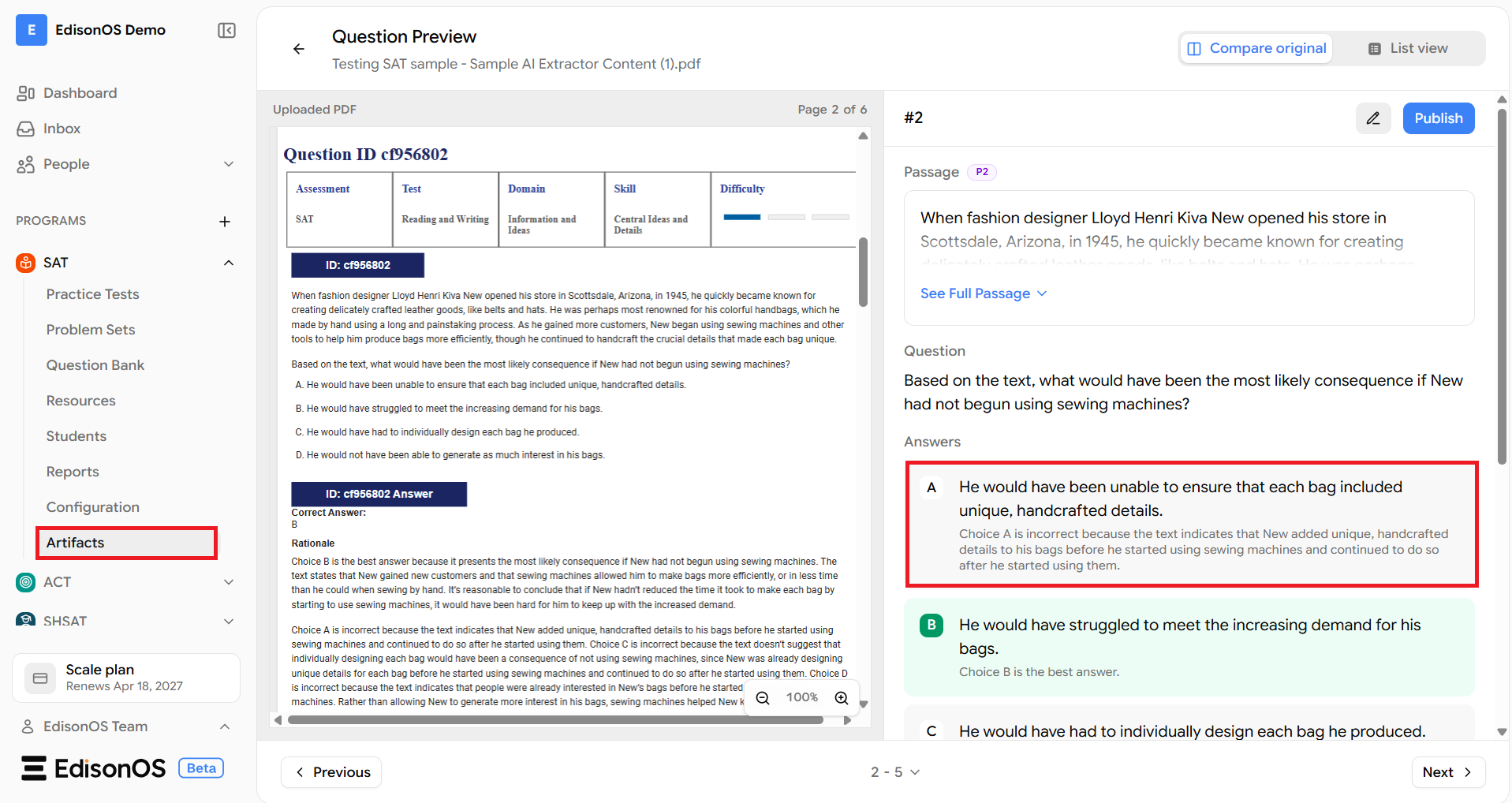Switch to List view
This screenshot has width=1512, height=803.
[1408, 49]
